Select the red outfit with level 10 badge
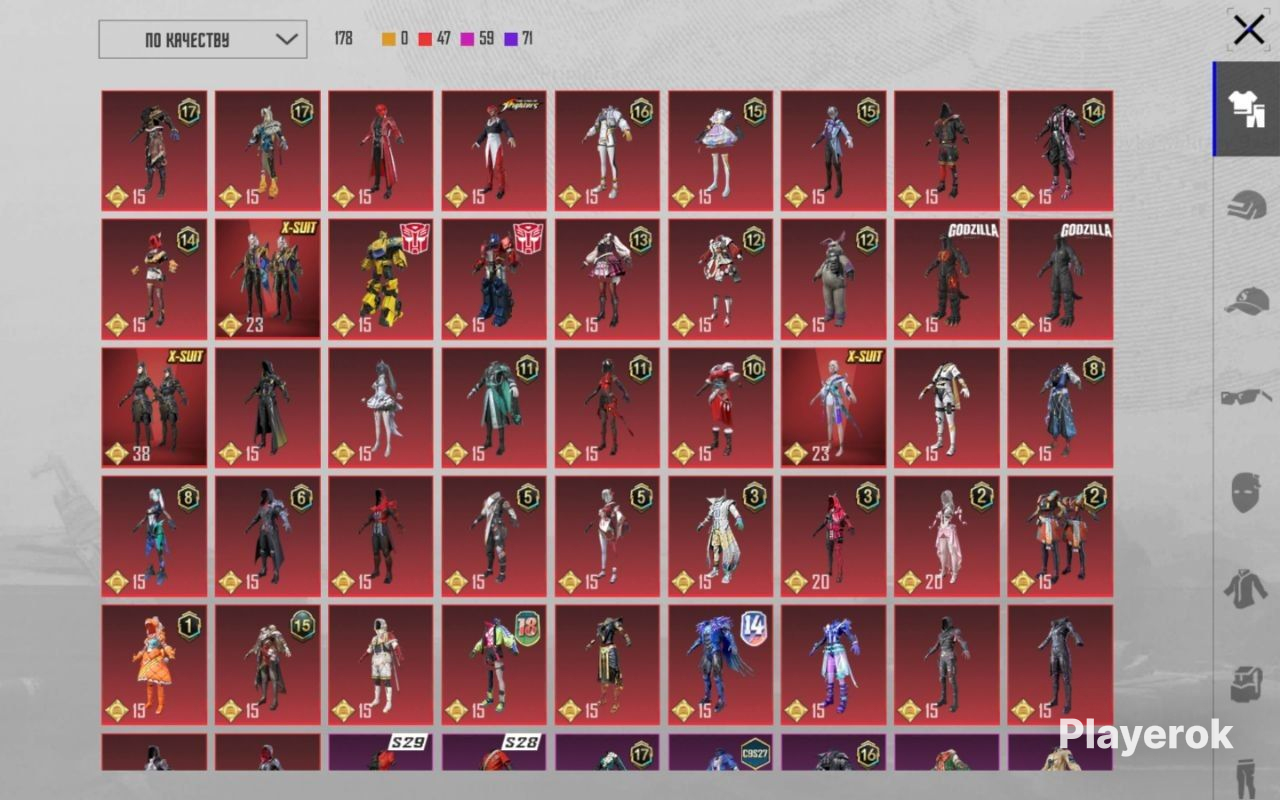 click(720, 407)
